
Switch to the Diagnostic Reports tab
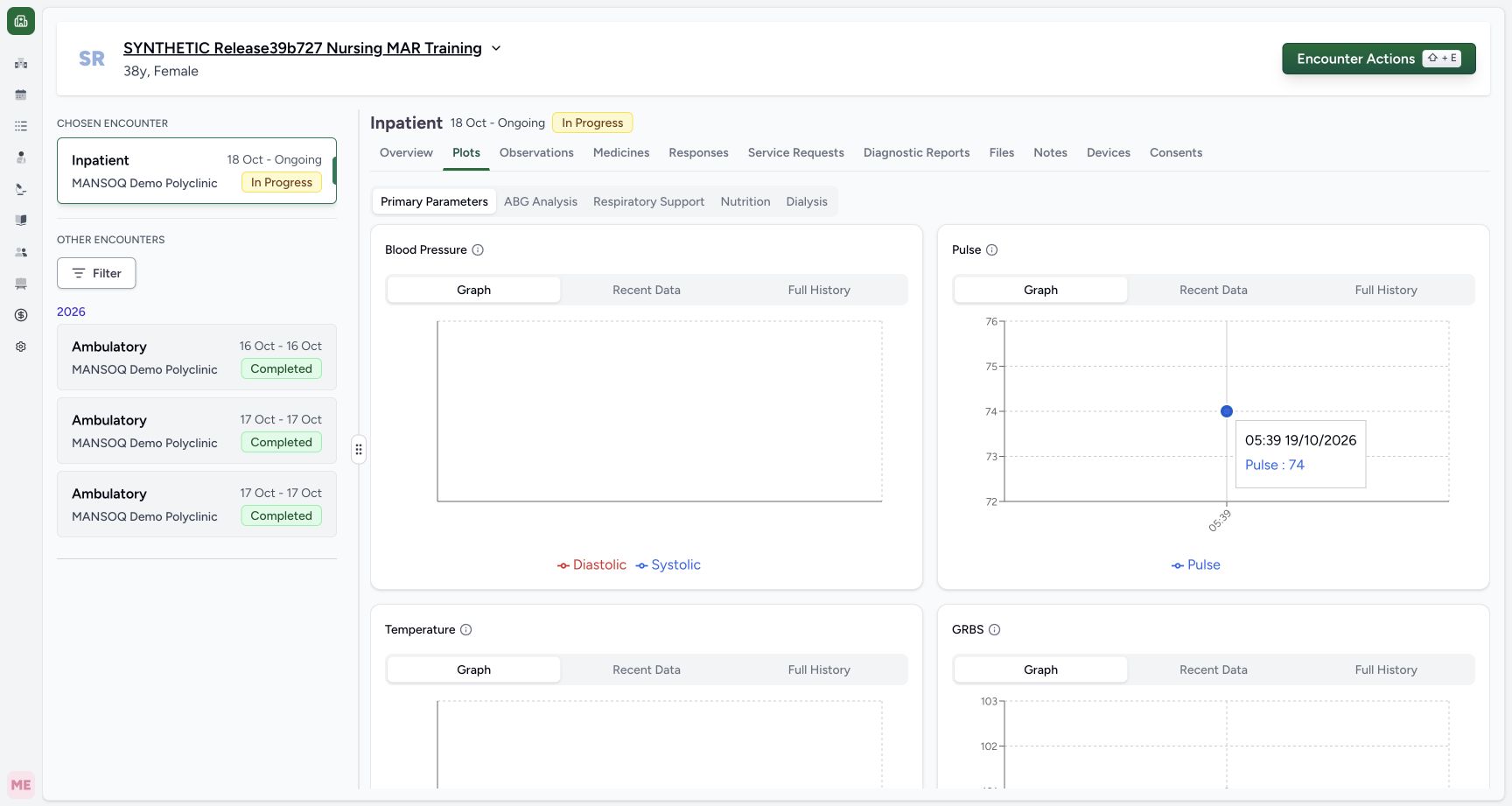(x=916, y=152)
